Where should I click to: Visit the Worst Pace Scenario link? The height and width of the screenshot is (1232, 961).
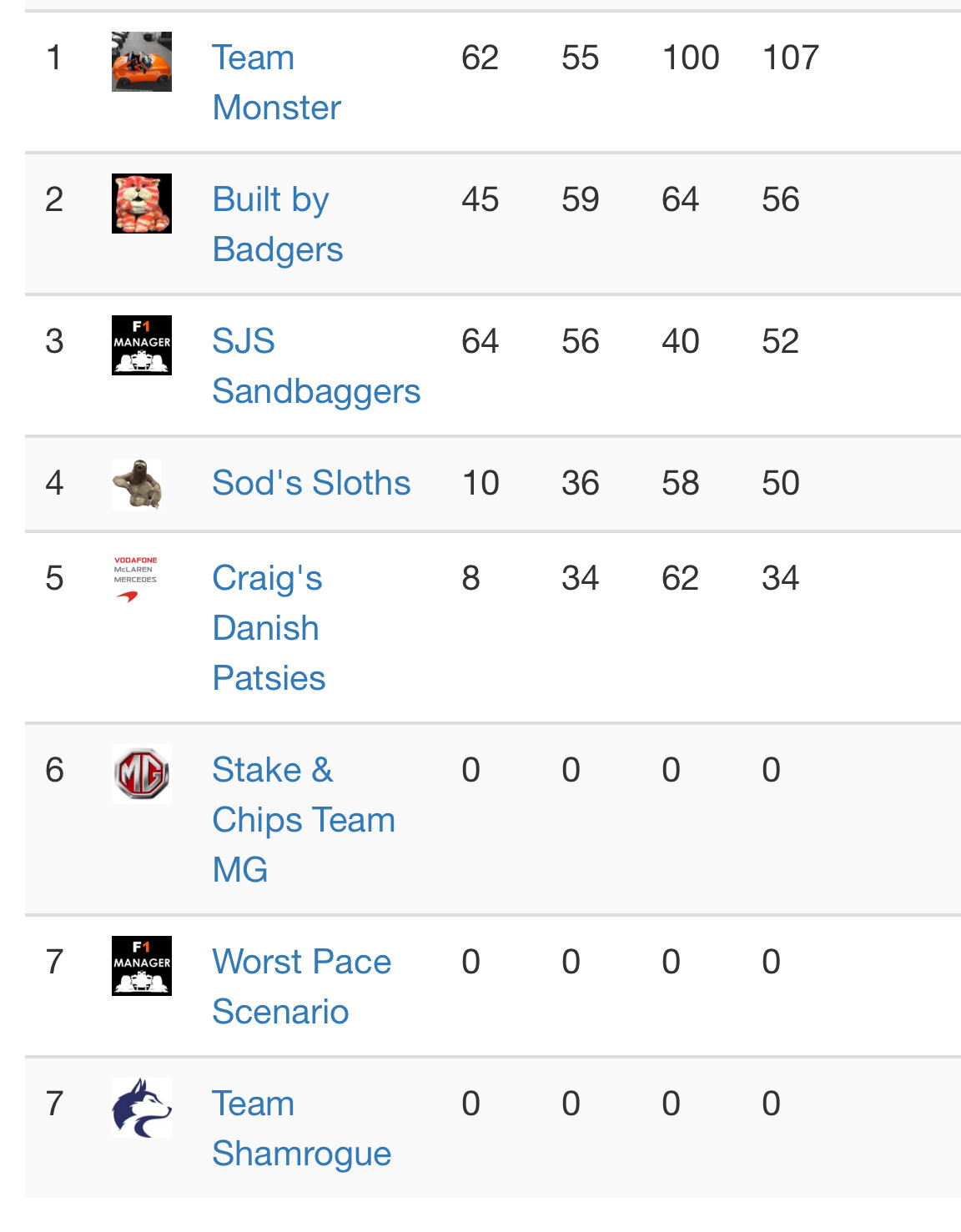[301, 987]
